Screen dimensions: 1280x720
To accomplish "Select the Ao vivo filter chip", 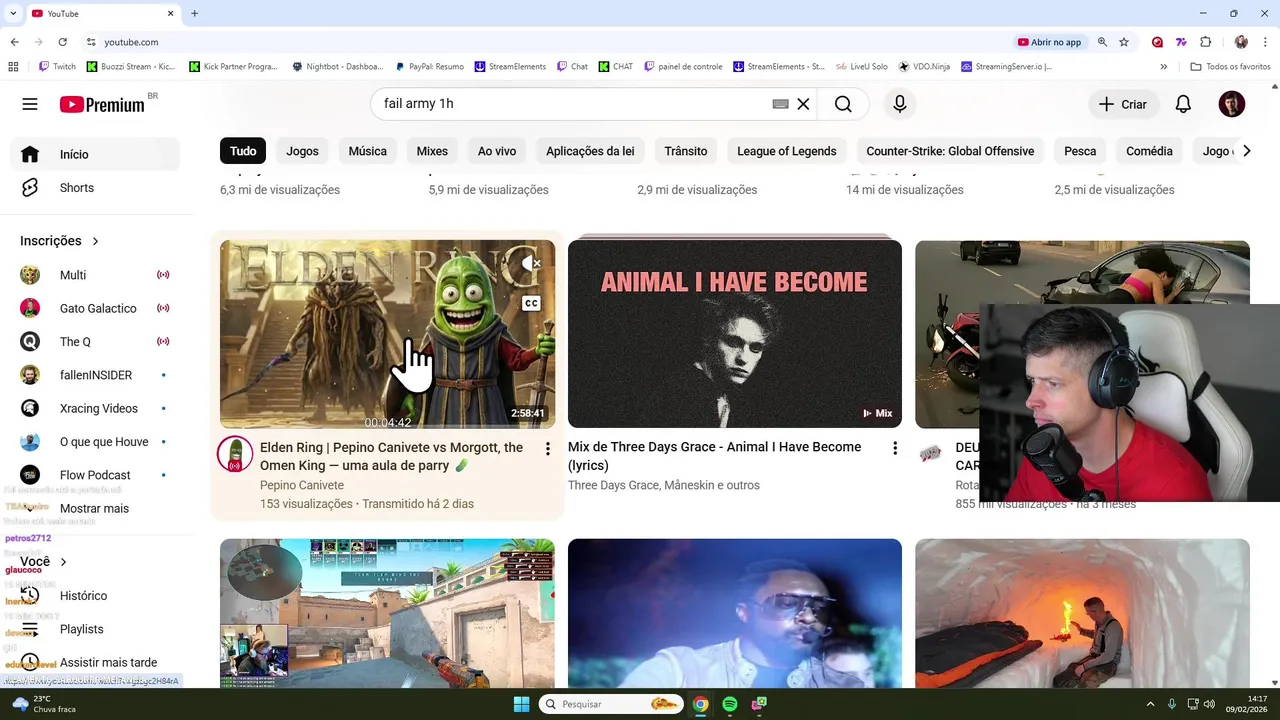I will pos(497,151).
